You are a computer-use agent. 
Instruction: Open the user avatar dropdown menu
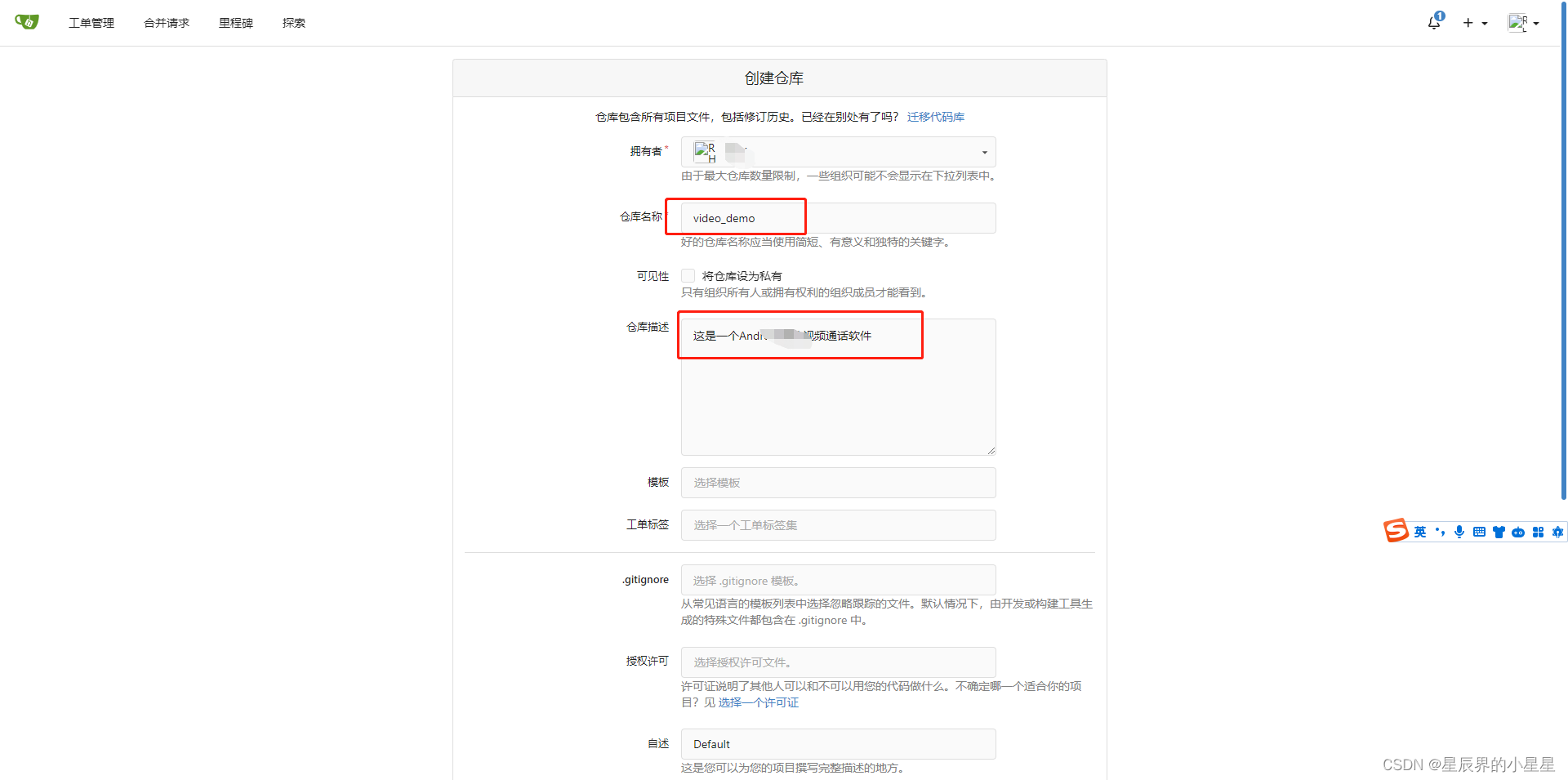(x=1522, y=22)
